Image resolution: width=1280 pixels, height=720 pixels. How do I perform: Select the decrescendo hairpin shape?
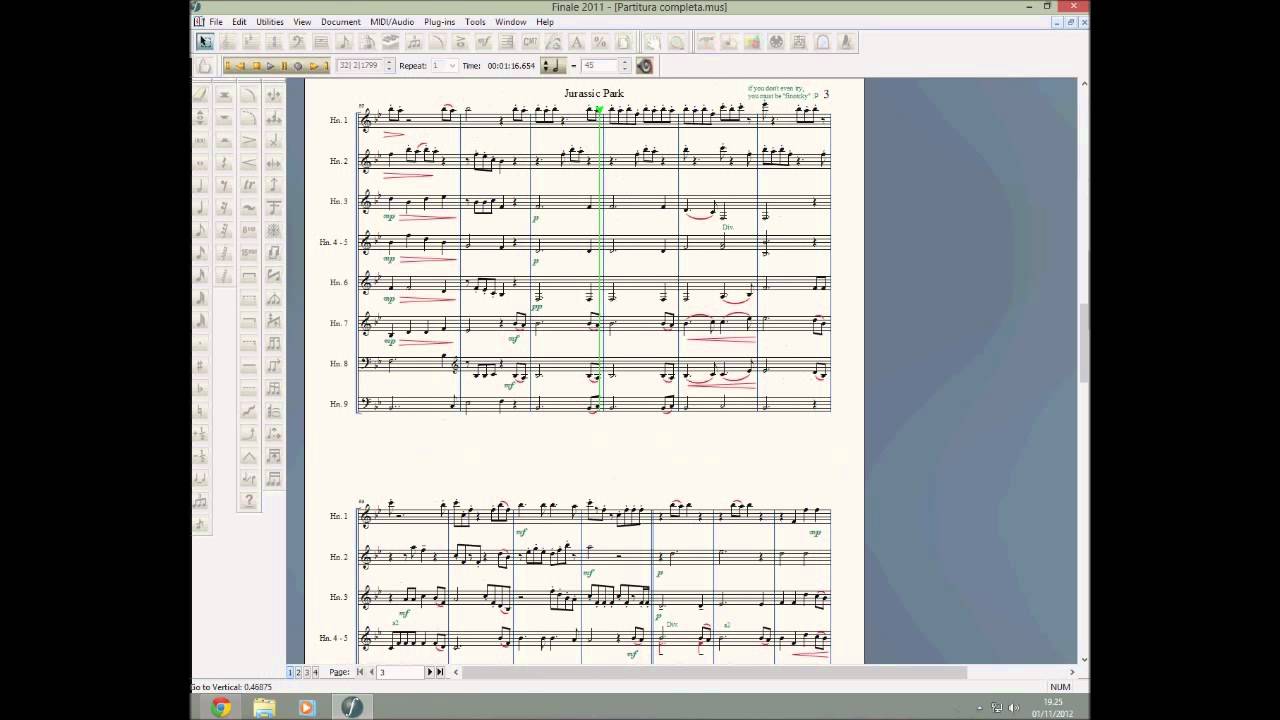(249, 140)
